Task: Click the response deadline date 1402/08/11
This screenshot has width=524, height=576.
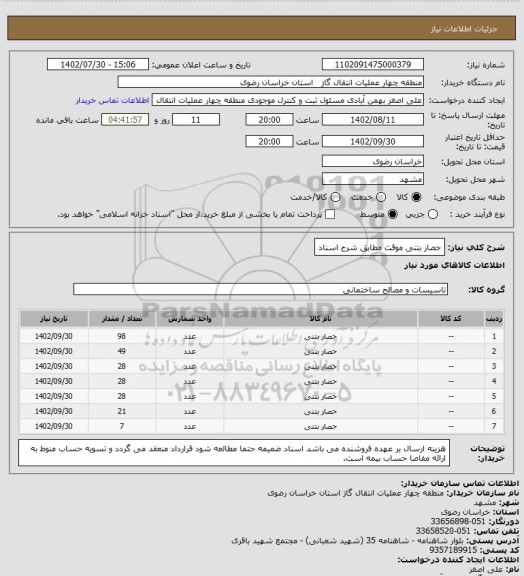Action: tap(373, 120)
